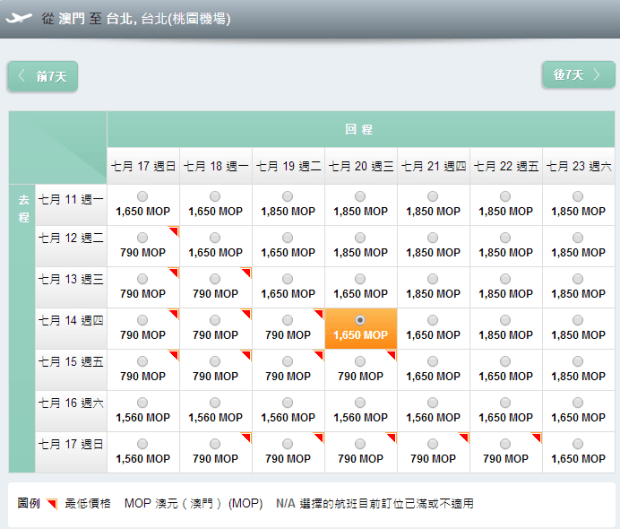Select depart 七月 16, return 七月 23 fare
This screenshot has width=620, height=529.
click(x=578, y=403)
